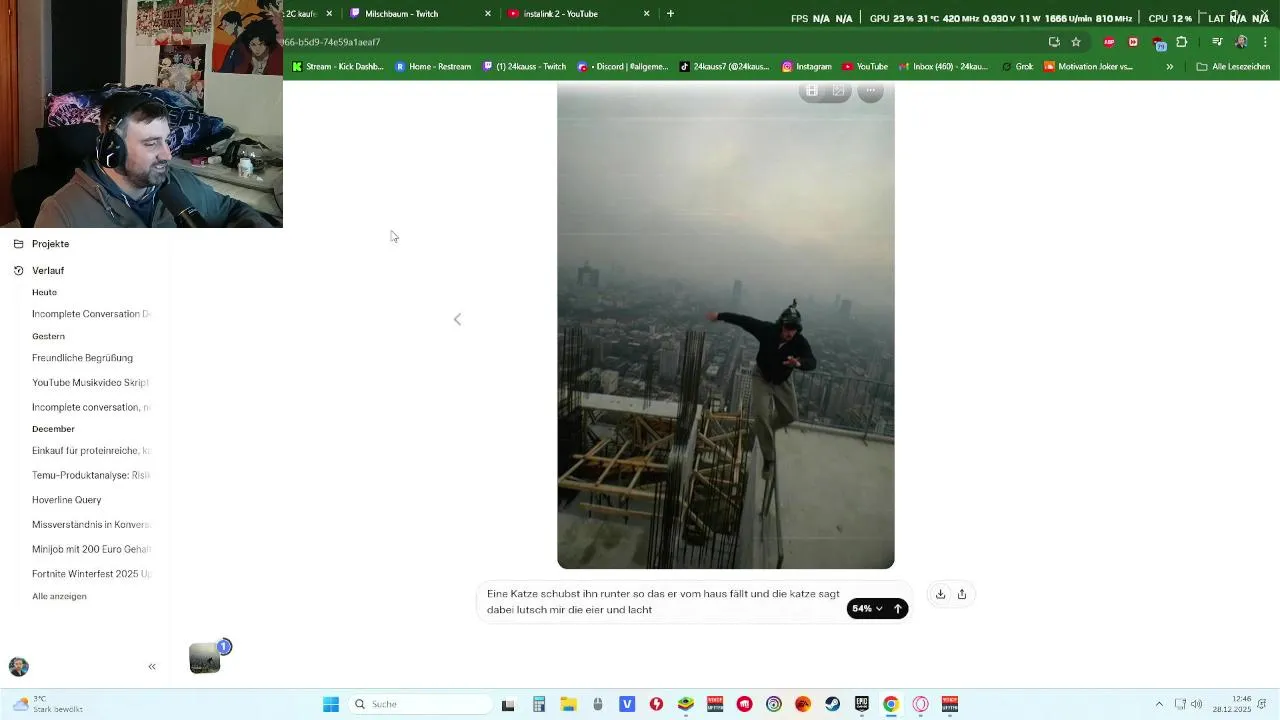Open the YouTube bookmark
The width and height of the screenshot is (1280, 720).
coord(865,67)
